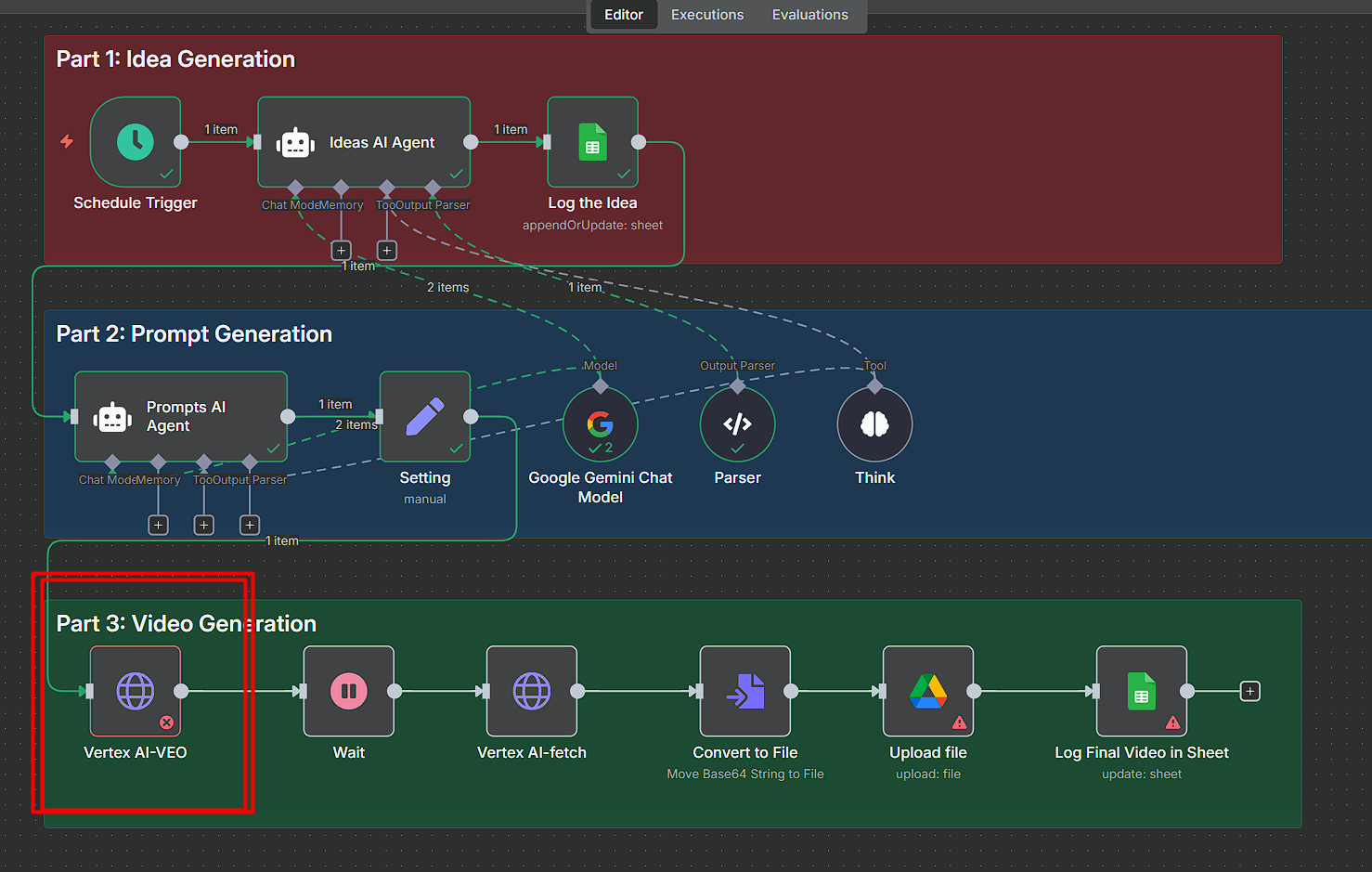Open the Prompts AI Agent node
Viewport: 1372px width, 872px height.
pos(181,417)
